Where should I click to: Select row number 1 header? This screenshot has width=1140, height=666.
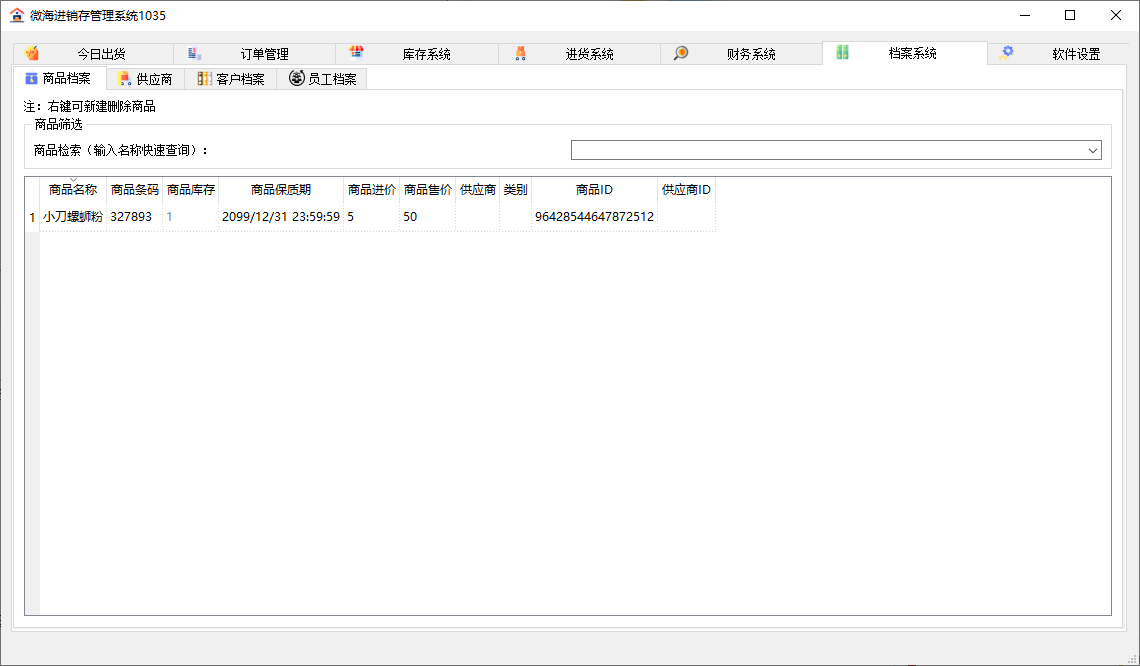tap(32, 216)
